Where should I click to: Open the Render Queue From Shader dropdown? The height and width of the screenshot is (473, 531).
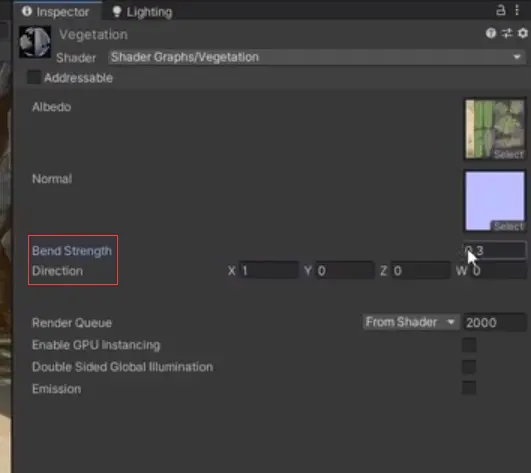tap(411, 322)
